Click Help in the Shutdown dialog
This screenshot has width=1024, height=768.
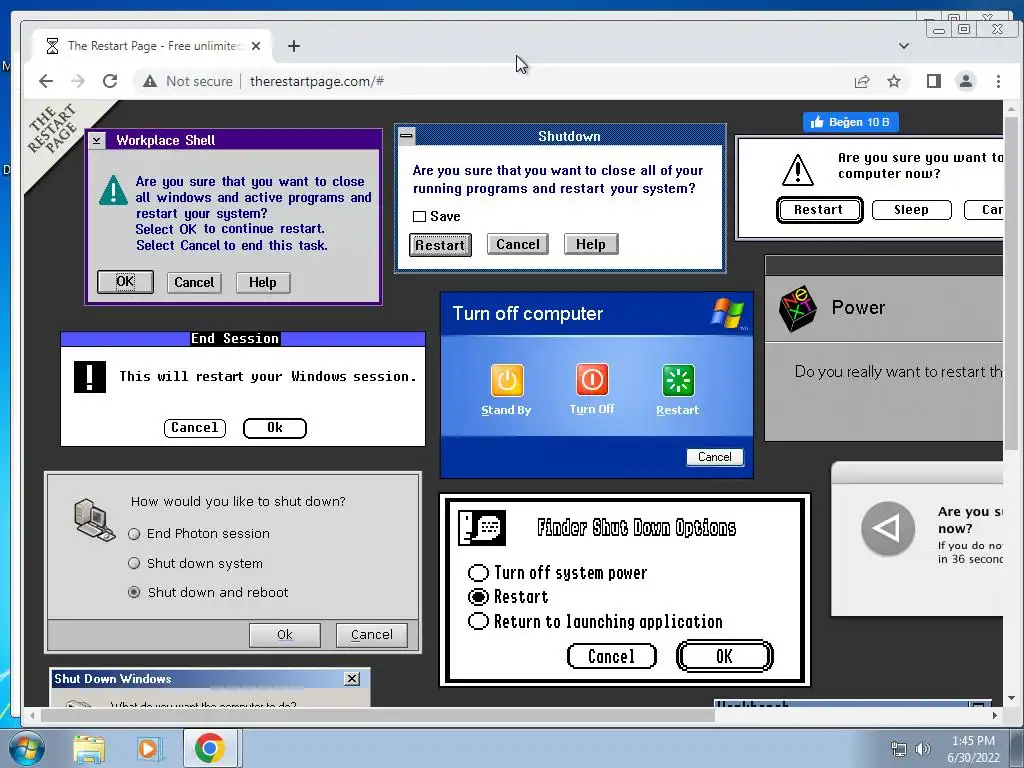[x=591, y=244]
